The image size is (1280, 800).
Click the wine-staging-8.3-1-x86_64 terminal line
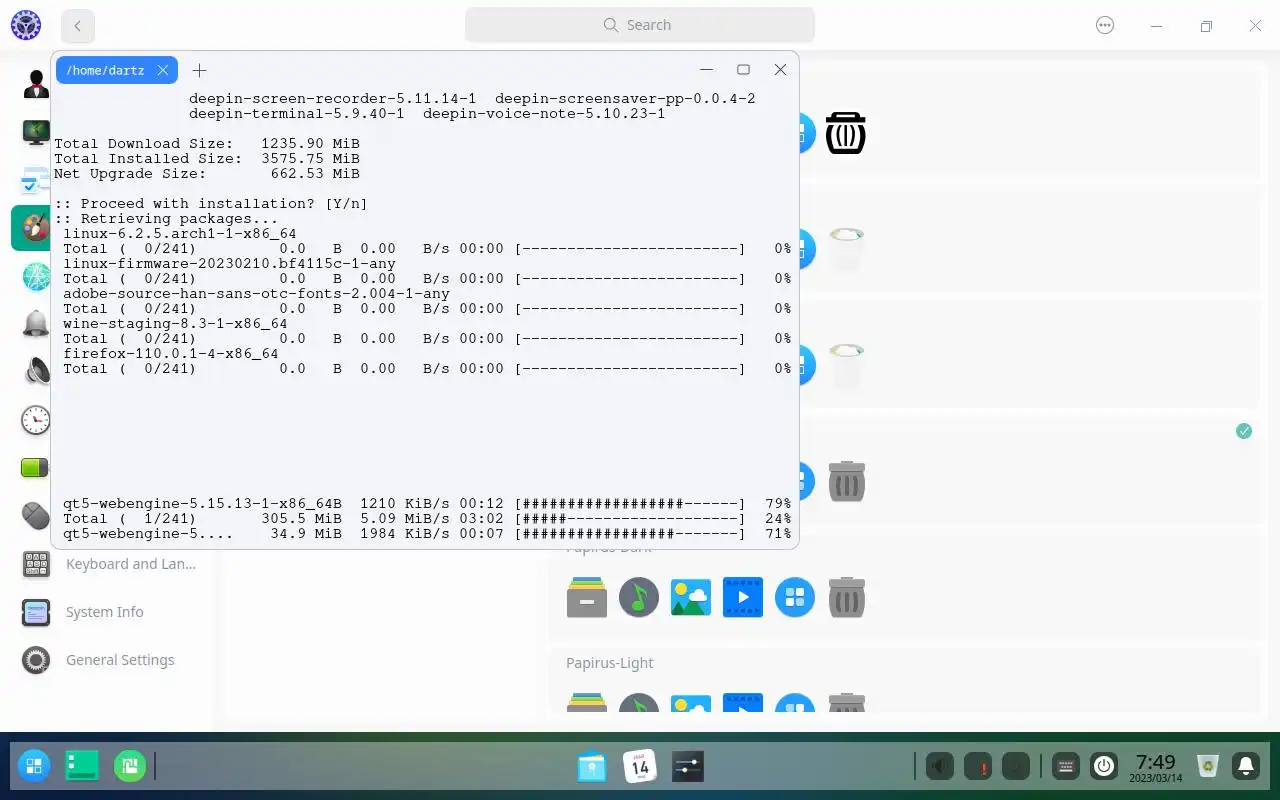tap(175, 324)
